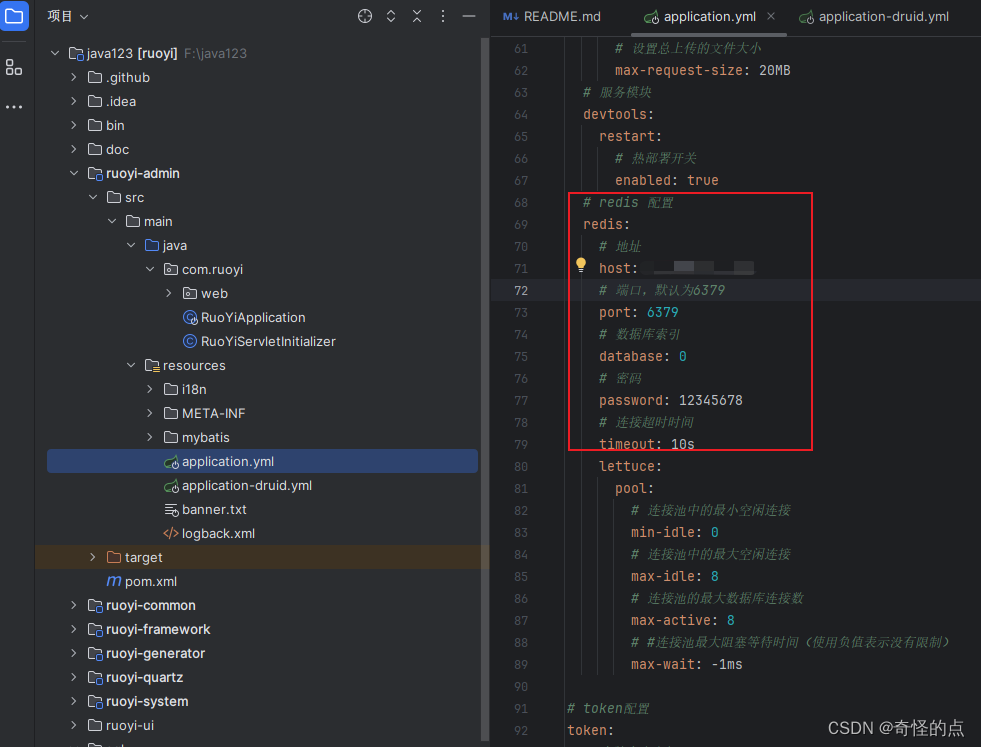The image size is (981, 747).
Task: Expand the bin folder
Action: pos(74,125)
